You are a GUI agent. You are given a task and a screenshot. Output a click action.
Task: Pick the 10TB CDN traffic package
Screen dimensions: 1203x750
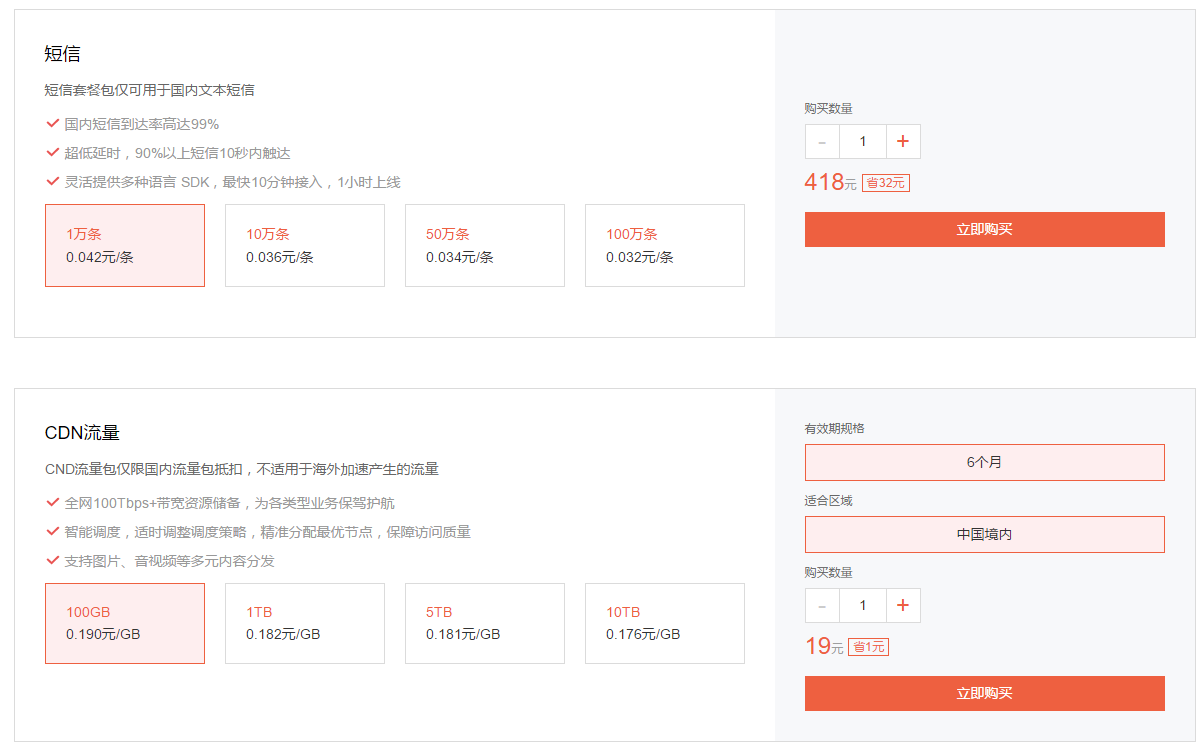coord(665,624)
